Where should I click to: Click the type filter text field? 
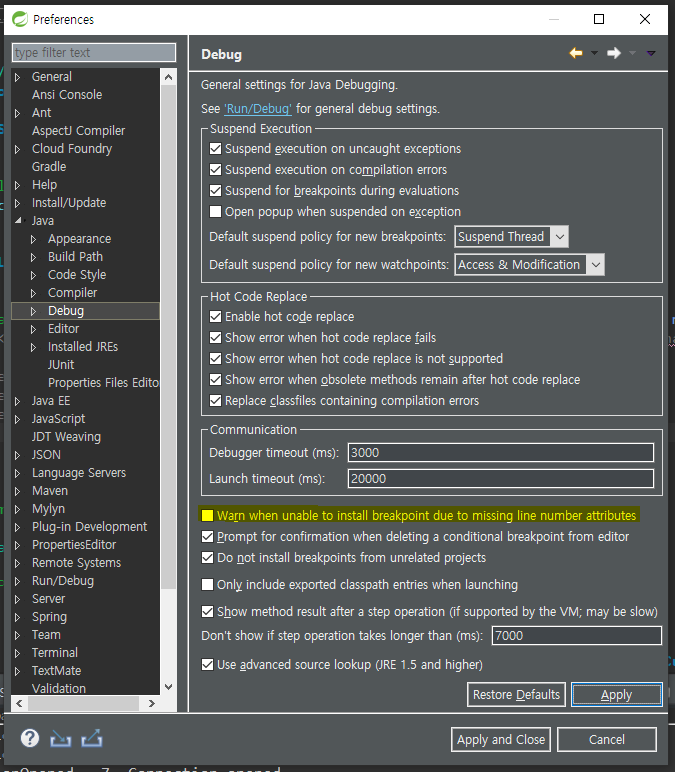pos(94,52)
